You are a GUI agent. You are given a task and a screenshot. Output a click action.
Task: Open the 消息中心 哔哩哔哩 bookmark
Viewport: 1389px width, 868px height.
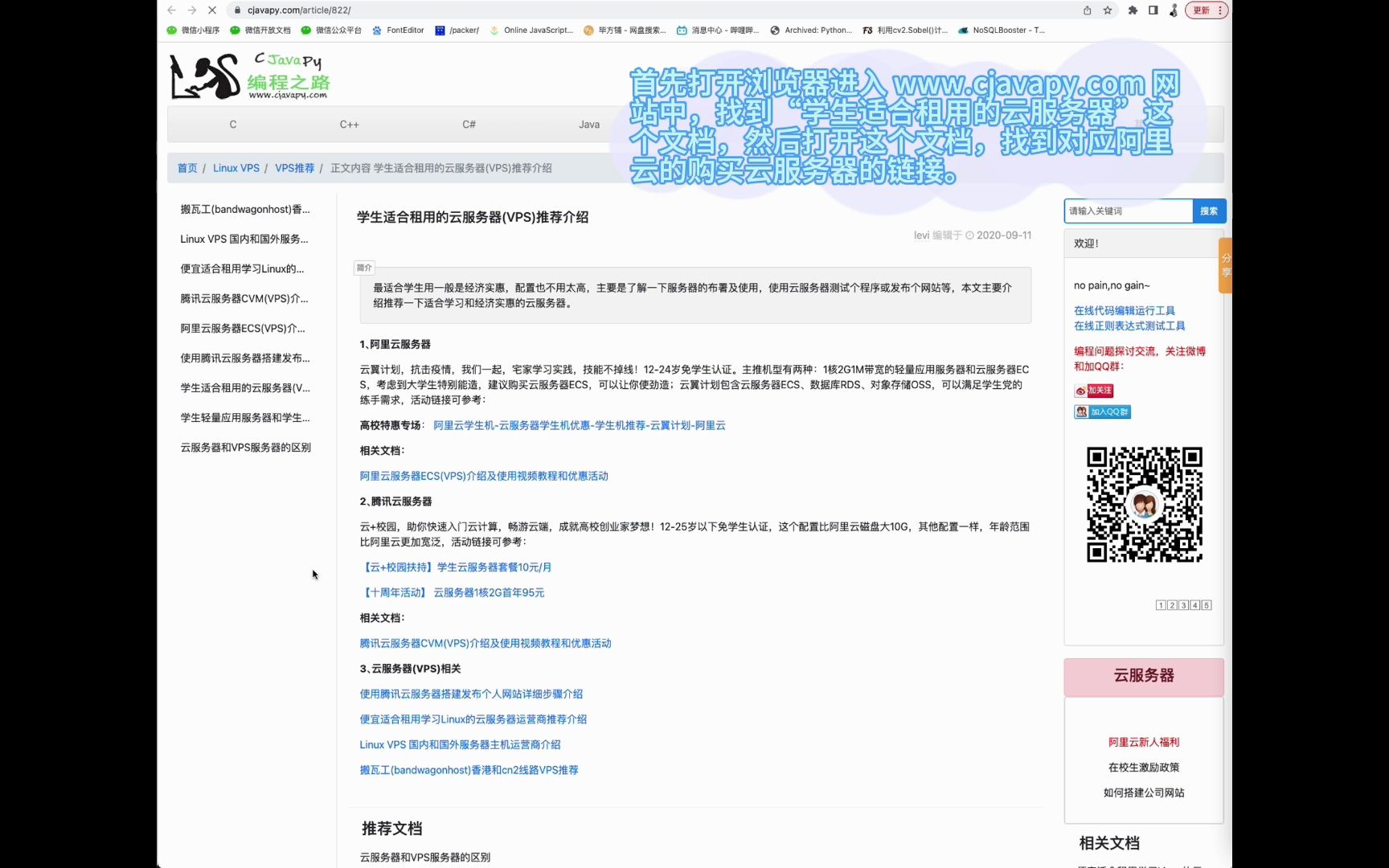[718, 31]
